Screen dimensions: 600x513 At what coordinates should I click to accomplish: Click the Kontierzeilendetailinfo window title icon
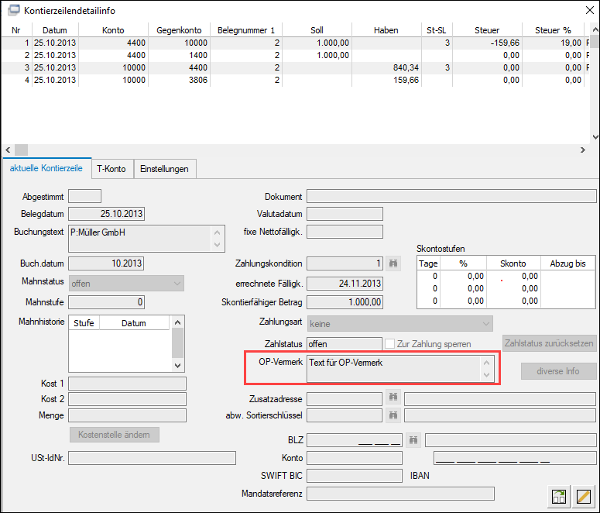pos(14,10)
